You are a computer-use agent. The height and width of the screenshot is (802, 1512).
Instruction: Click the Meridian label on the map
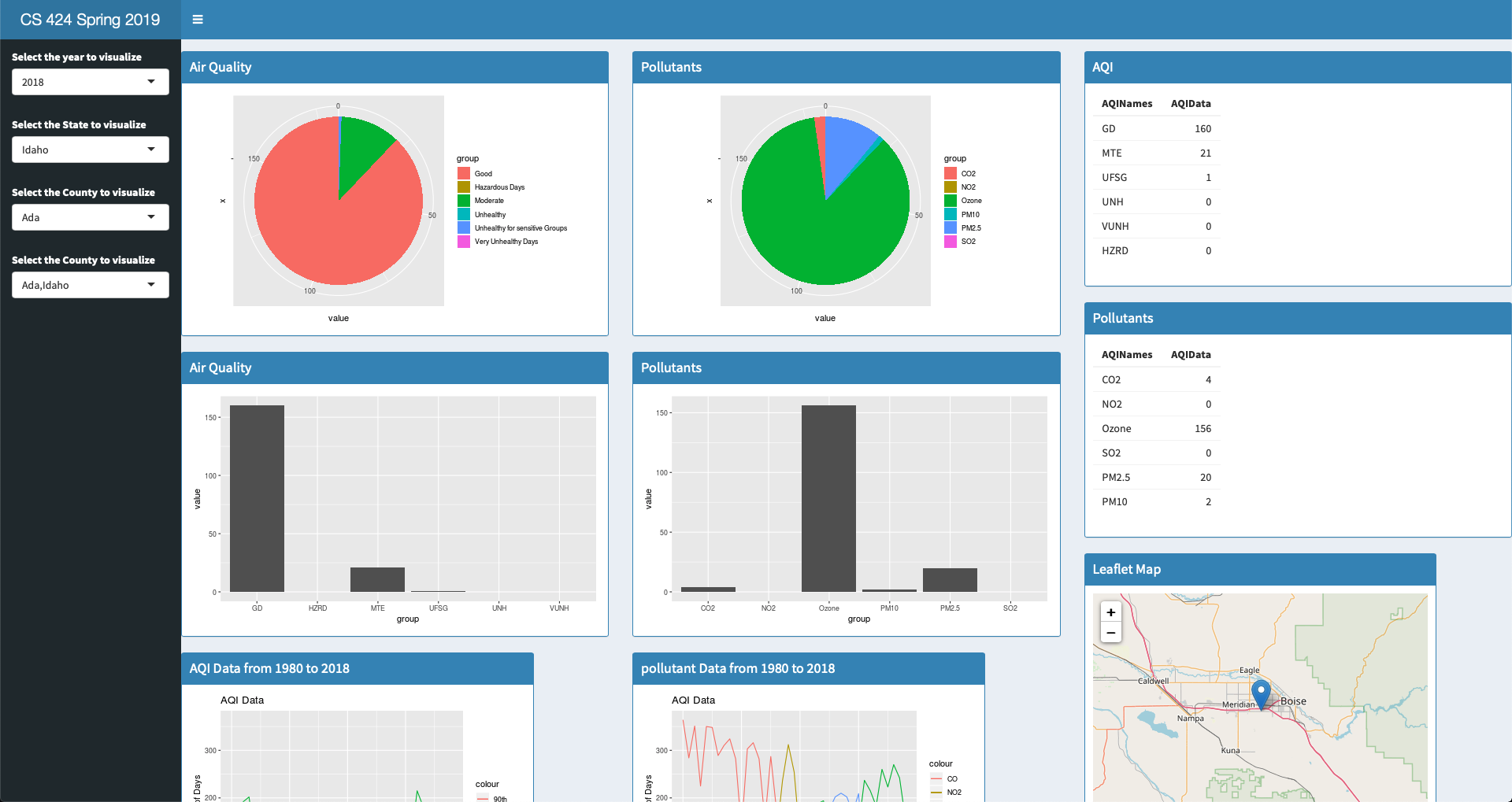(x=1238, y=704)
